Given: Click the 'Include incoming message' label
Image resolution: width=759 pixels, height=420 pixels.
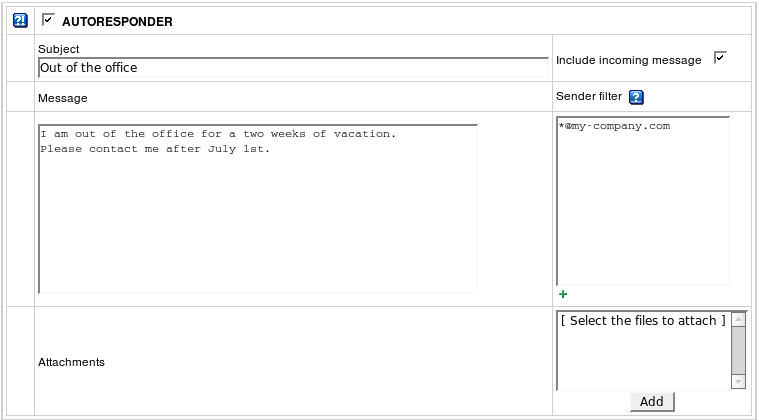Looking at the screenshot, I should click(628, 60).
